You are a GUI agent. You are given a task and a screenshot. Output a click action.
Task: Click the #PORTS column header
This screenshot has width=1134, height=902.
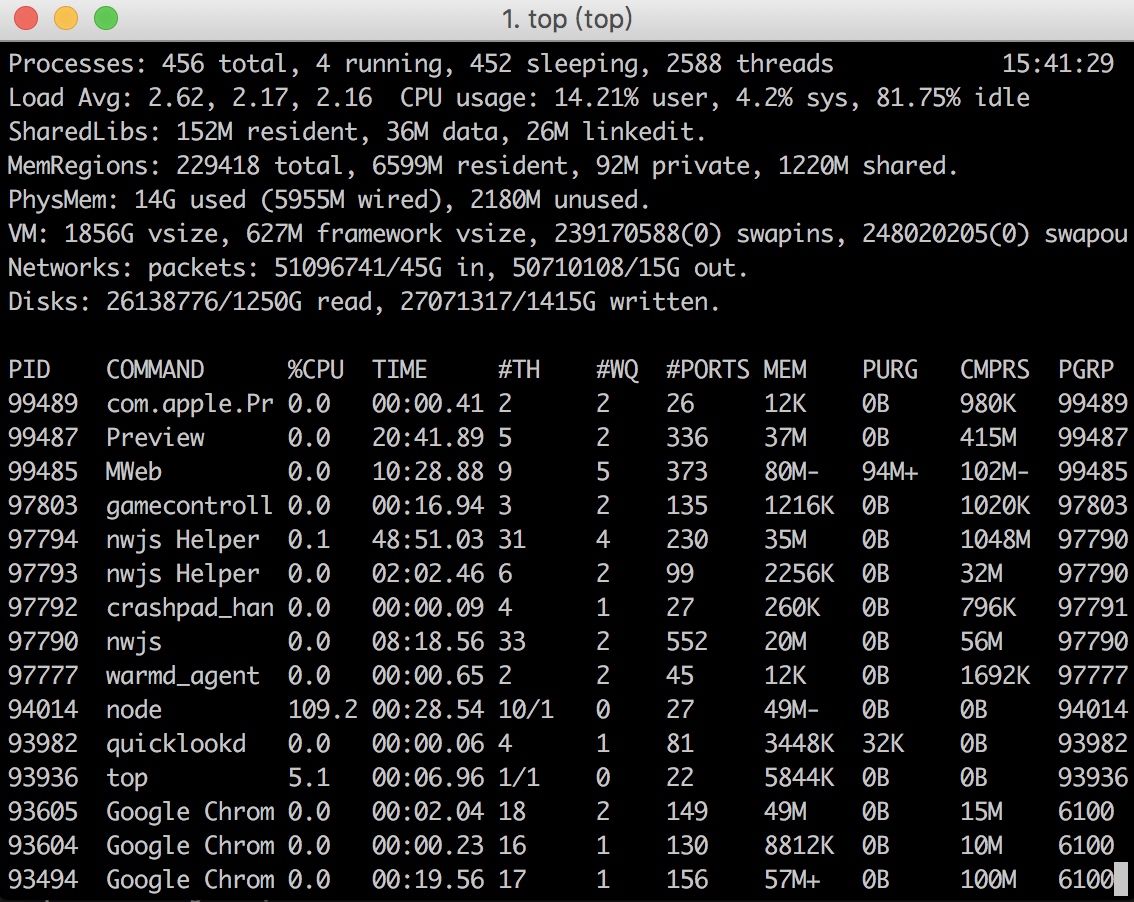(x=707, y=370)
